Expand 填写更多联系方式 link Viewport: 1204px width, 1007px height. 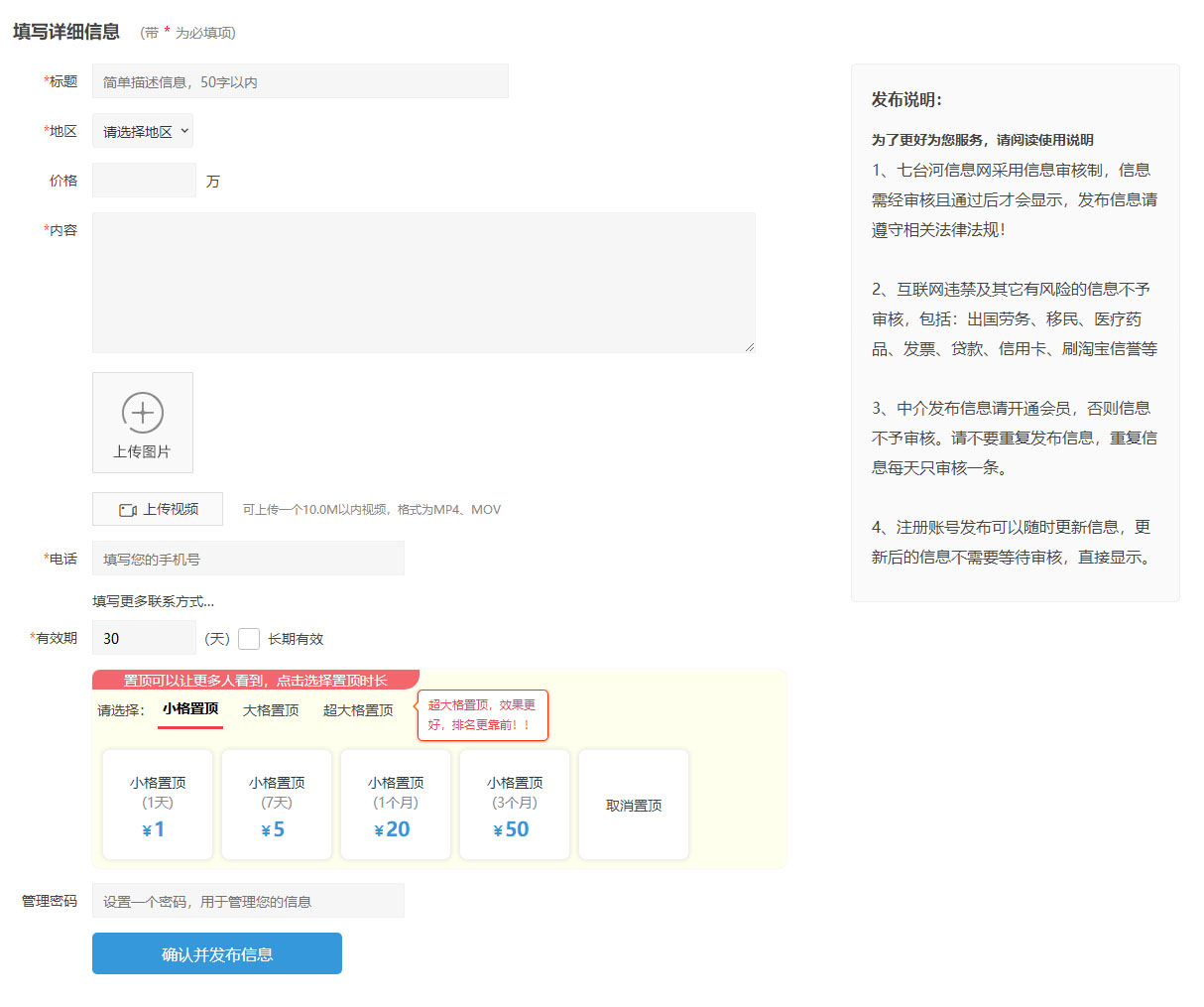click(x=153, y=601)
